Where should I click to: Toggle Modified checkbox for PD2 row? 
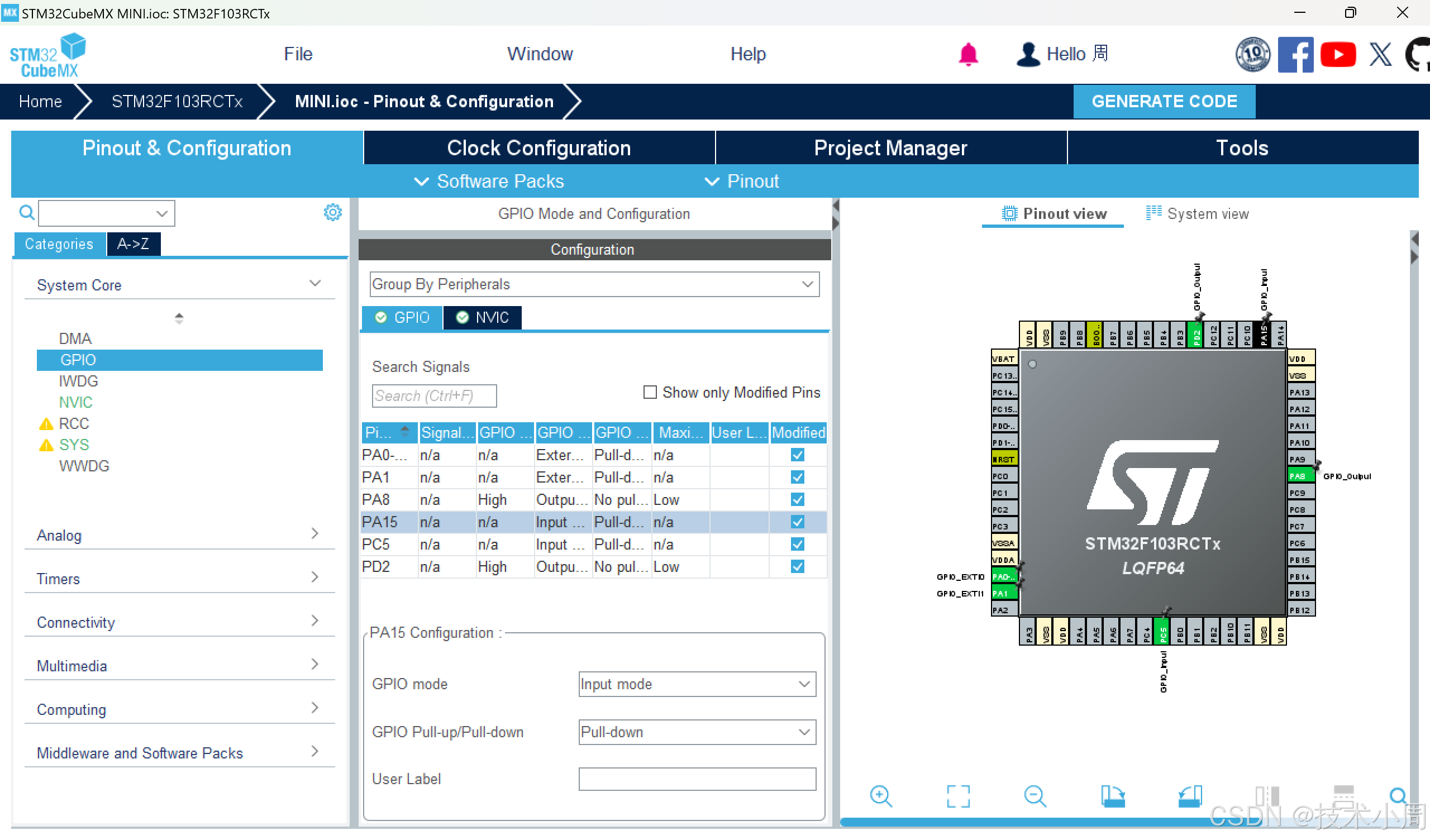pos(797,567)
